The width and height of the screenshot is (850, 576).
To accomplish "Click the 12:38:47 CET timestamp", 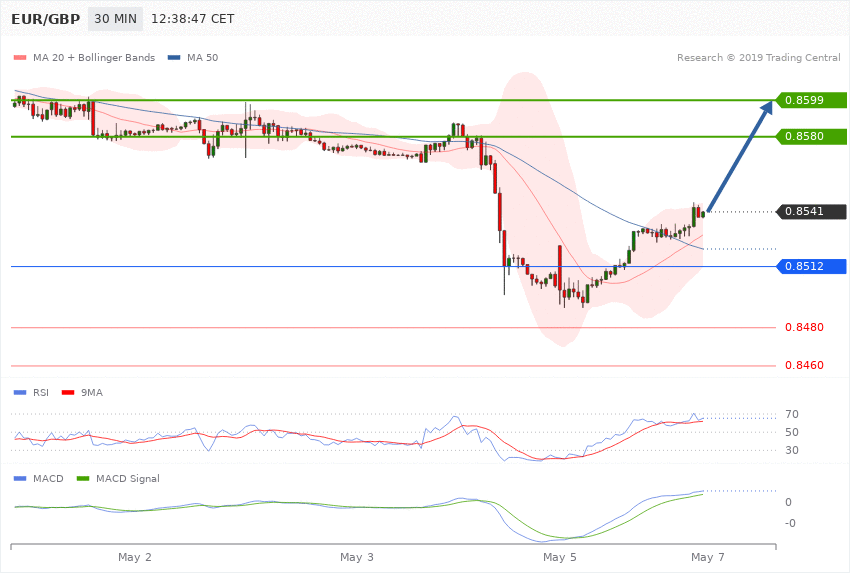I will (192, 19).
